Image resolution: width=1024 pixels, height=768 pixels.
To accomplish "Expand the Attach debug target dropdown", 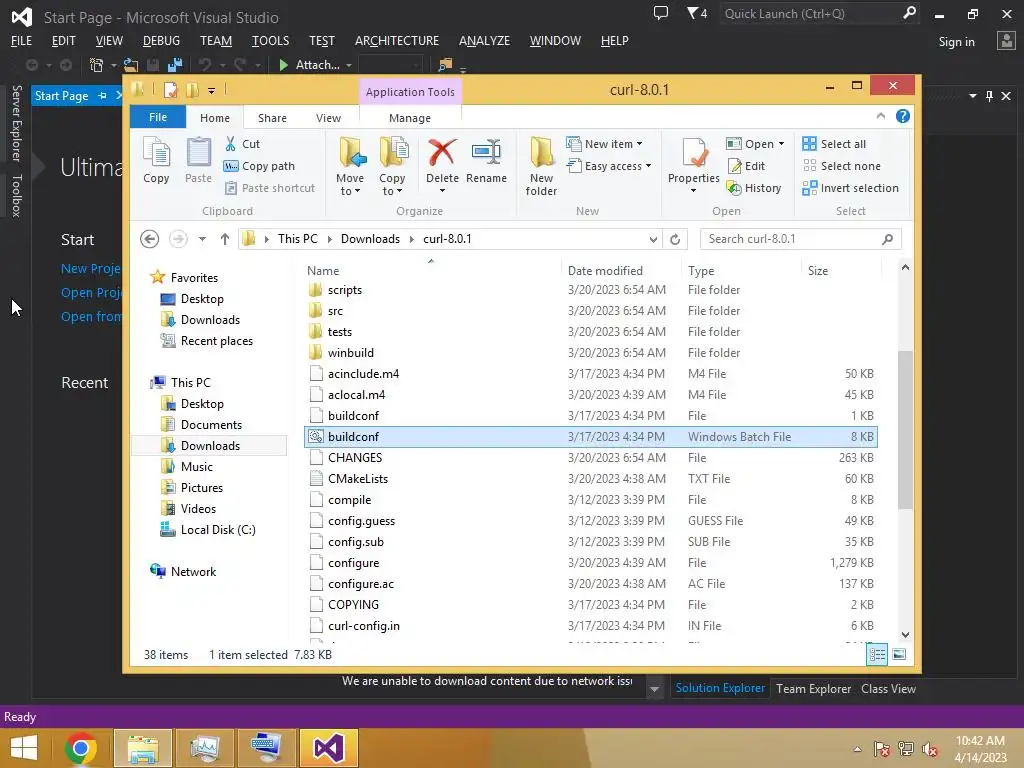I will 349,65.
